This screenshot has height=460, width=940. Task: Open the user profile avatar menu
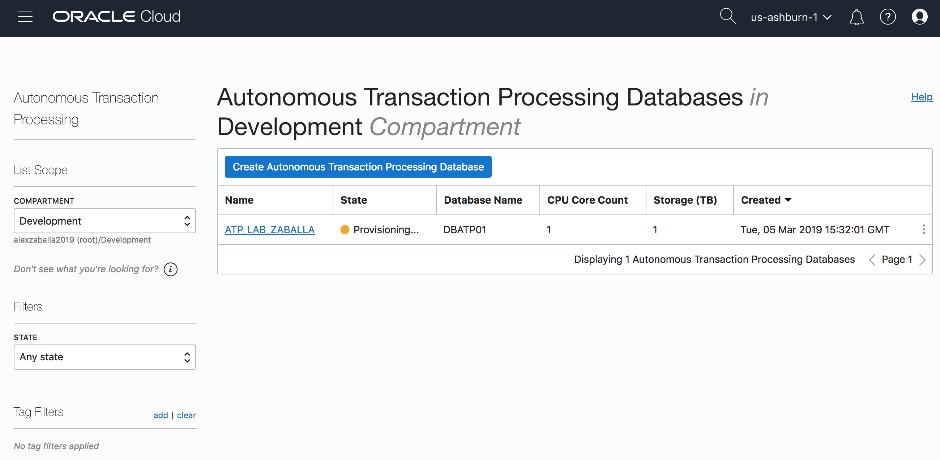(x=920, y=17)
